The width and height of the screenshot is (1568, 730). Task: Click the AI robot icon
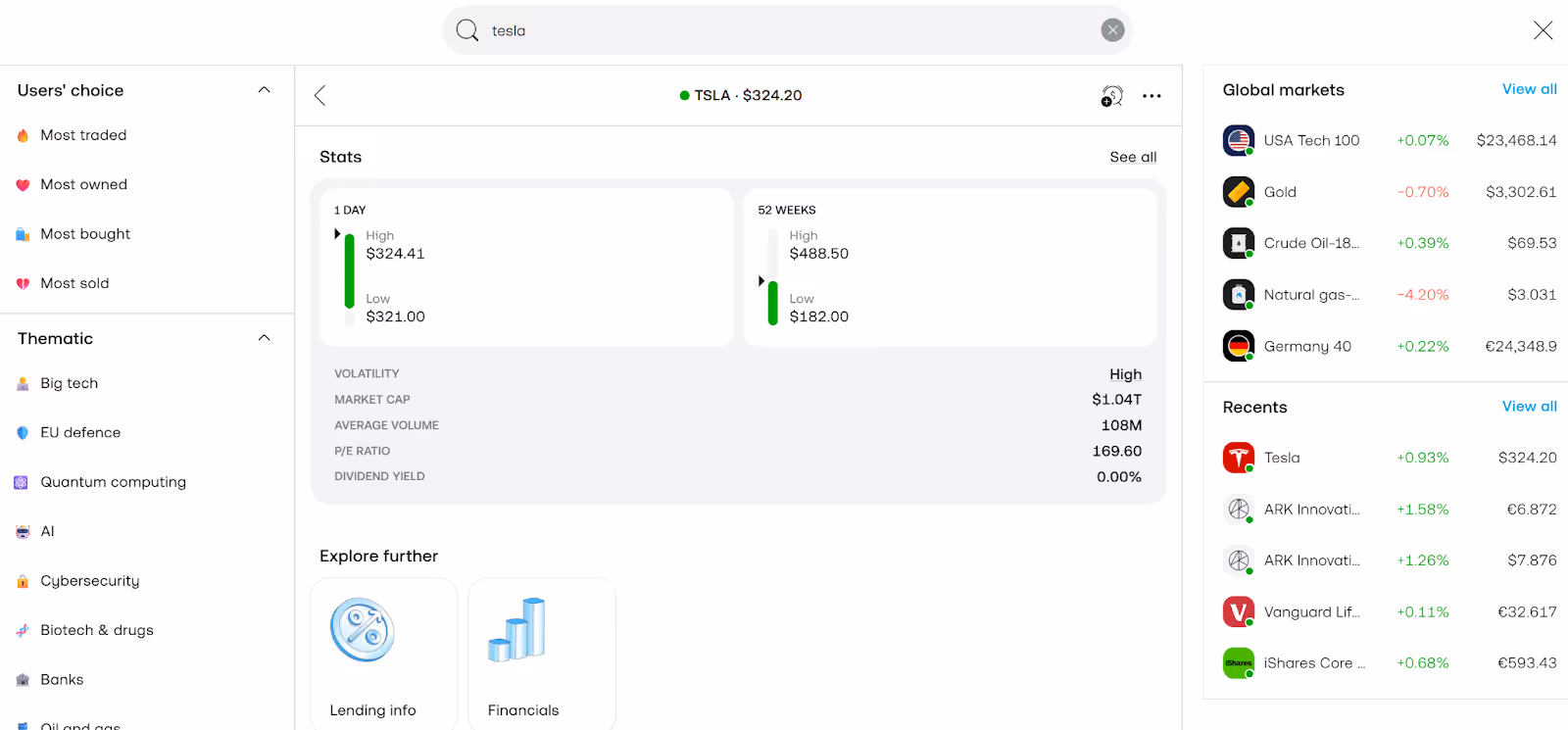(x=23, y=531)
